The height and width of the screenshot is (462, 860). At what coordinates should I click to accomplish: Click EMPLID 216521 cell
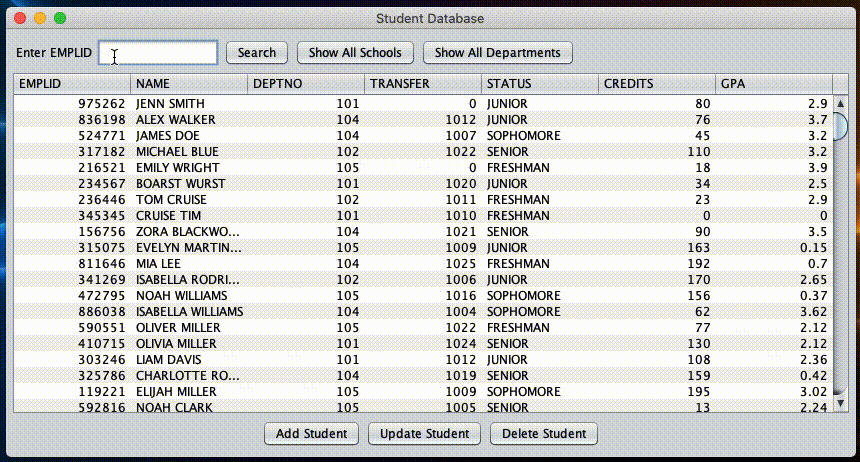click(72, 167)
